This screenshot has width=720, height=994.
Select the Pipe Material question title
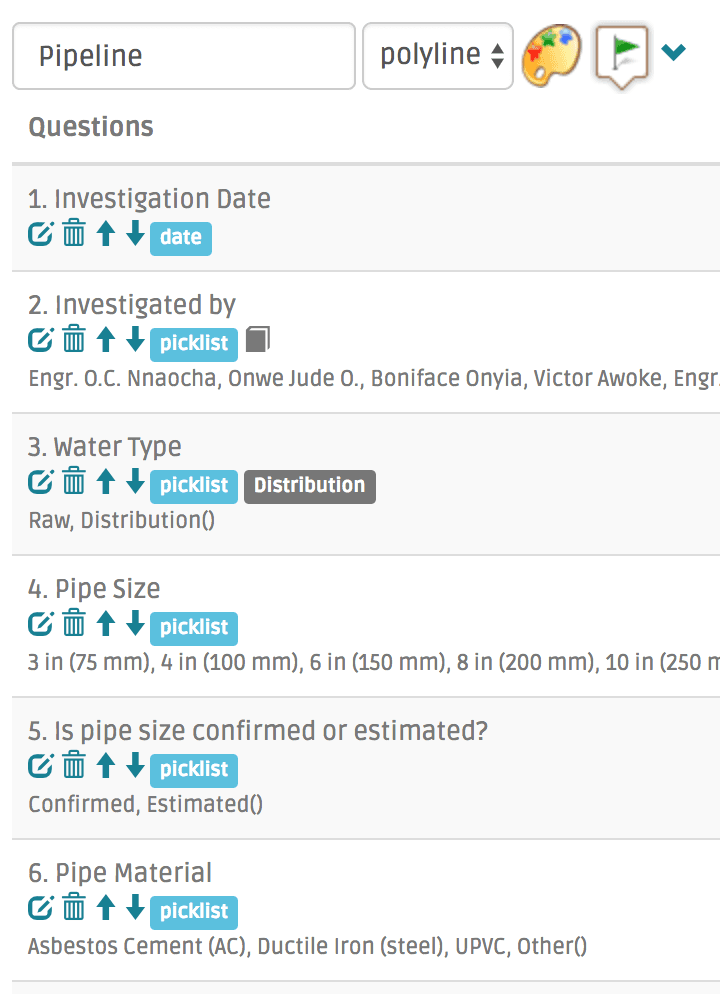pyautogui.click(x=120, y=873)
